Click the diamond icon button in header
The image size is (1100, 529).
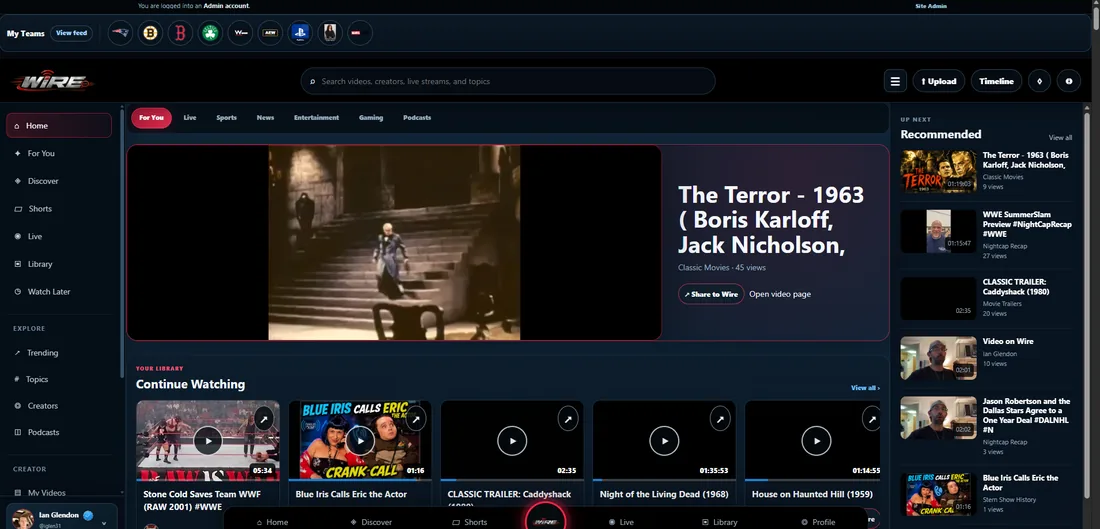(x=1039, y=81)
